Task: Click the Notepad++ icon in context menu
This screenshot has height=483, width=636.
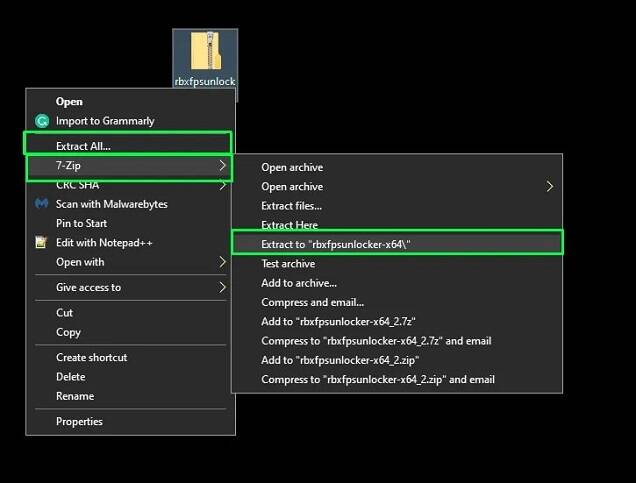Action: click(x=41, y=242)
